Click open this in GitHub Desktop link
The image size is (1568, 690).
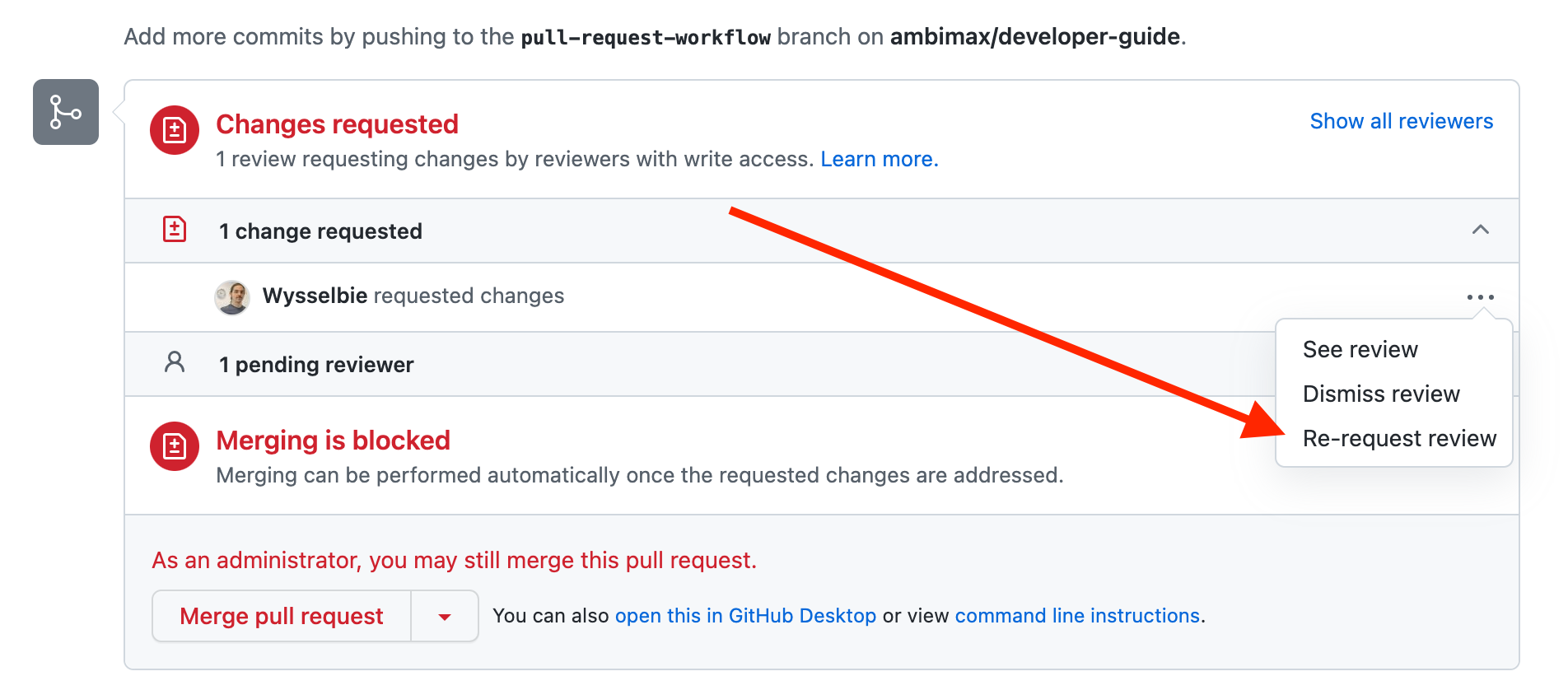745,616
